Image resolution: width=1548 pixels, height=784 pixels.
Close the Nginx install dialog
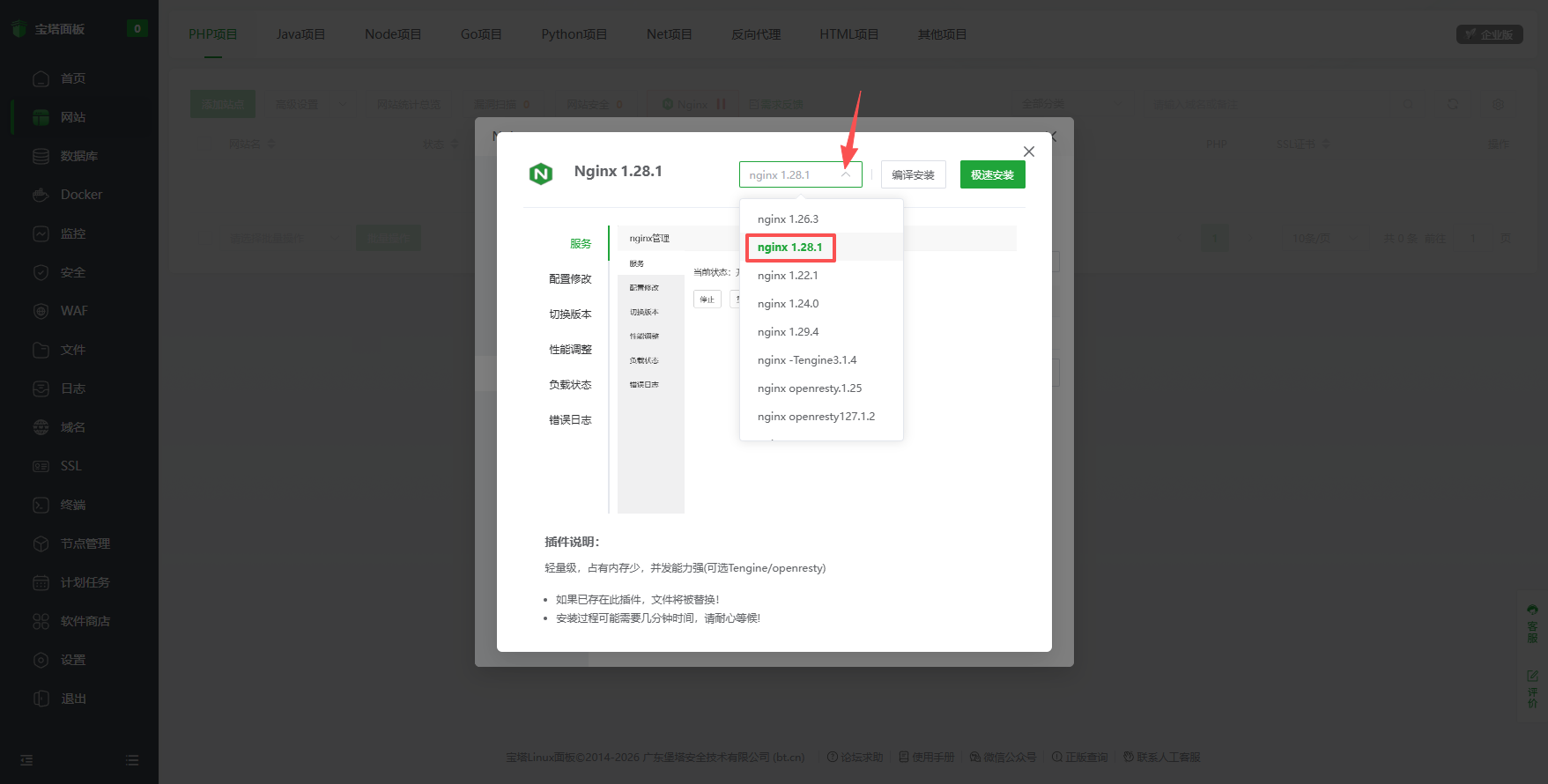pos(1028,152)
